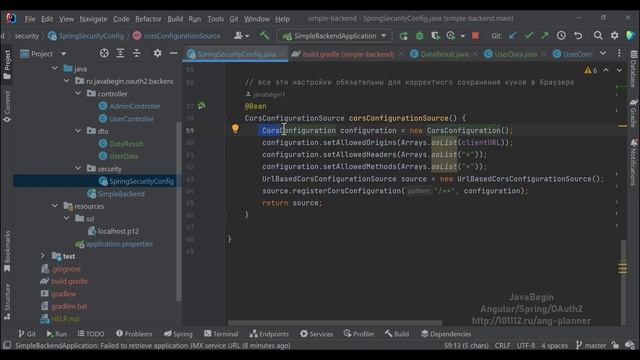Collapse the controller package
This screenshot has height=360, width=640.
pyautogui.click(x=78, y=93)
